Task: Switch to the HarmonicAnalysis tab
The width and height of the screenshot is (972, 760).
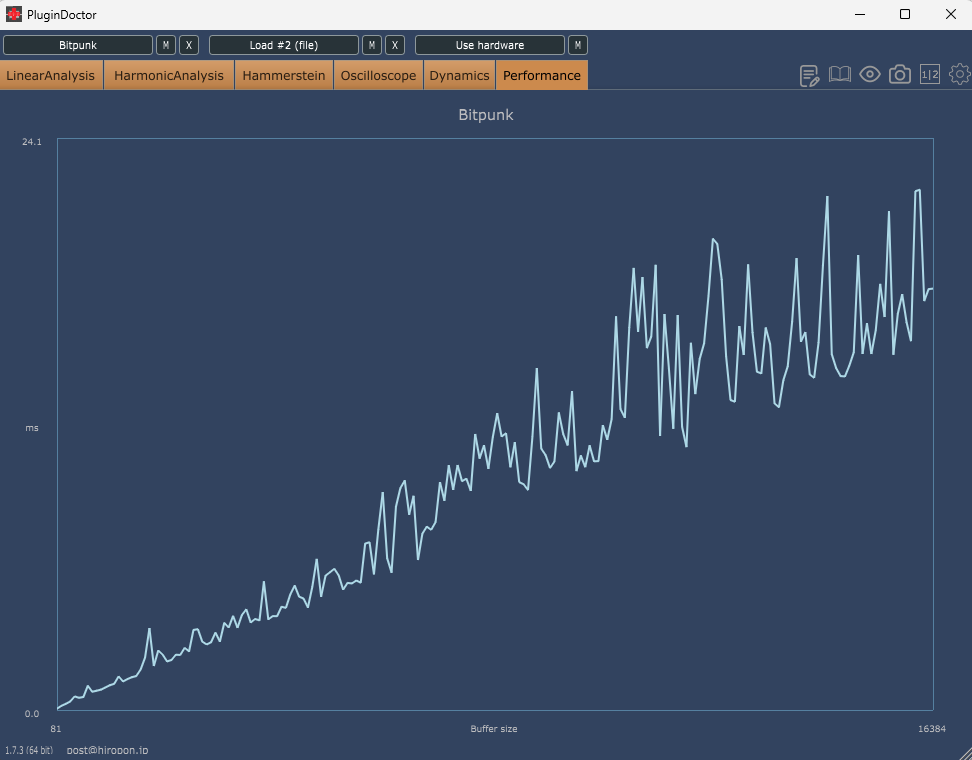Action: click(x=169, y=75)
